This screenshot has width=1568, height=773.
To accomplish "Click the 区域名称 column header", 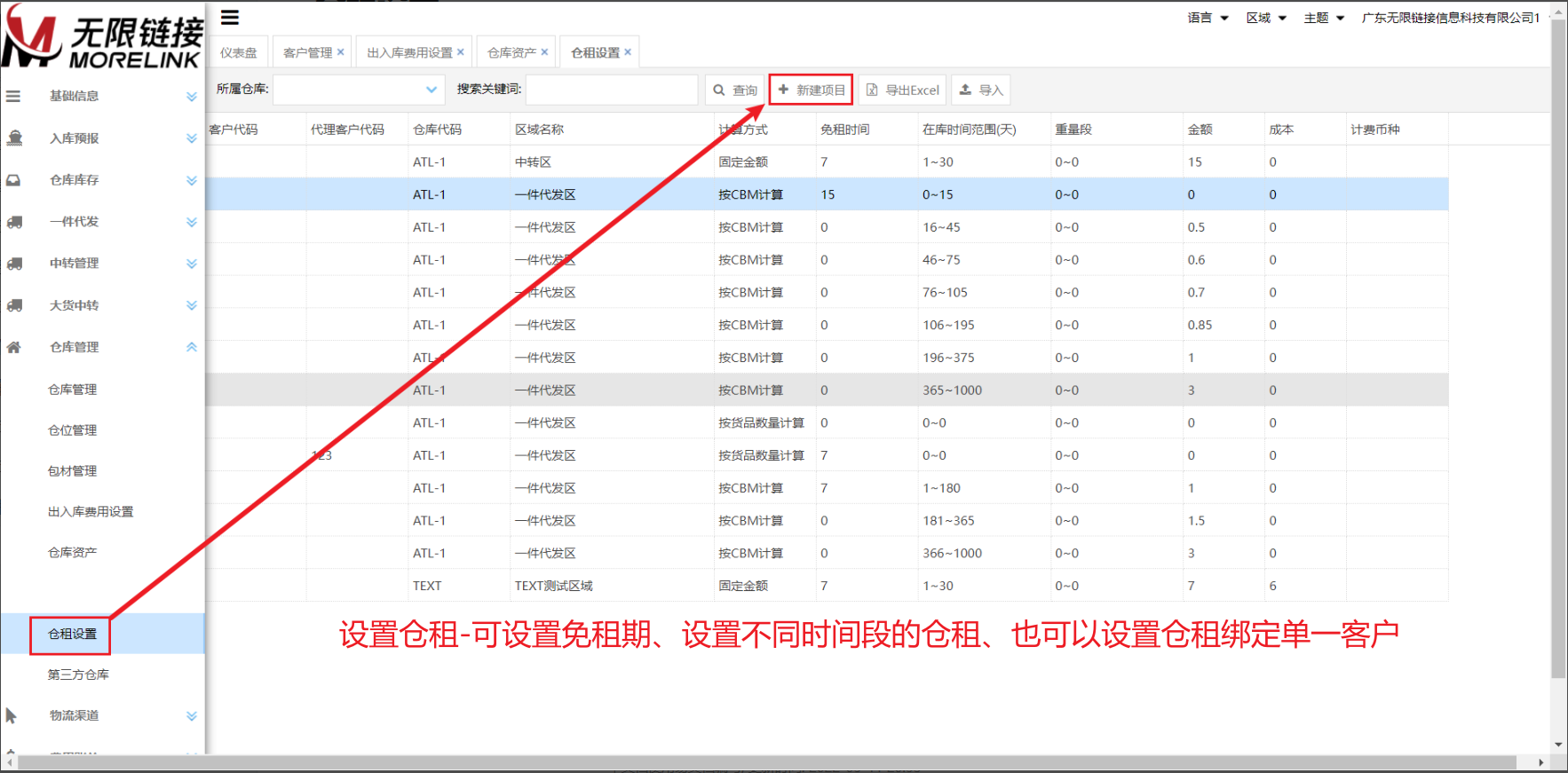I will coord(540,130).
